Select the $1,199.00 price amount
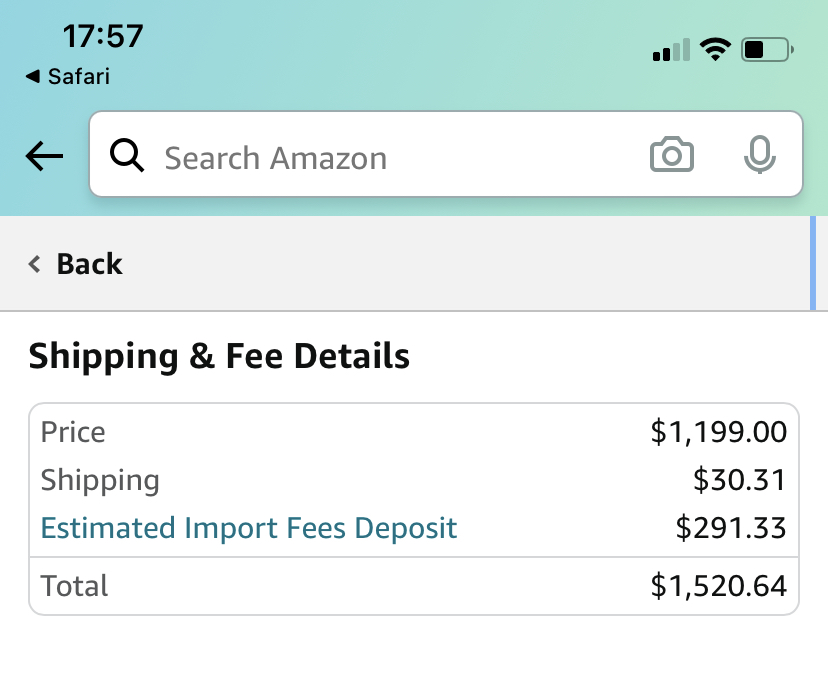 (718, 432)
